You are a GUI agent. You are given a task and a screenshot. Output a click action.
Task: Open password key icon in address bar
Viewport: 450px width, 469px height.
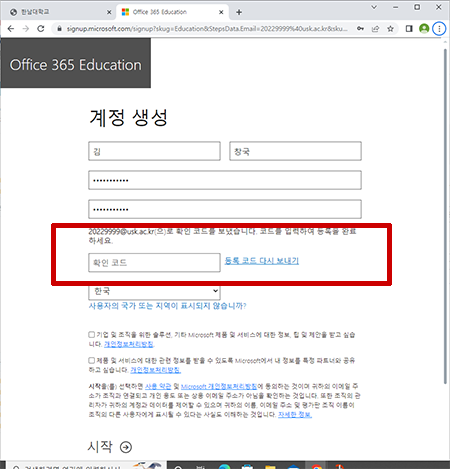[360, 29]
